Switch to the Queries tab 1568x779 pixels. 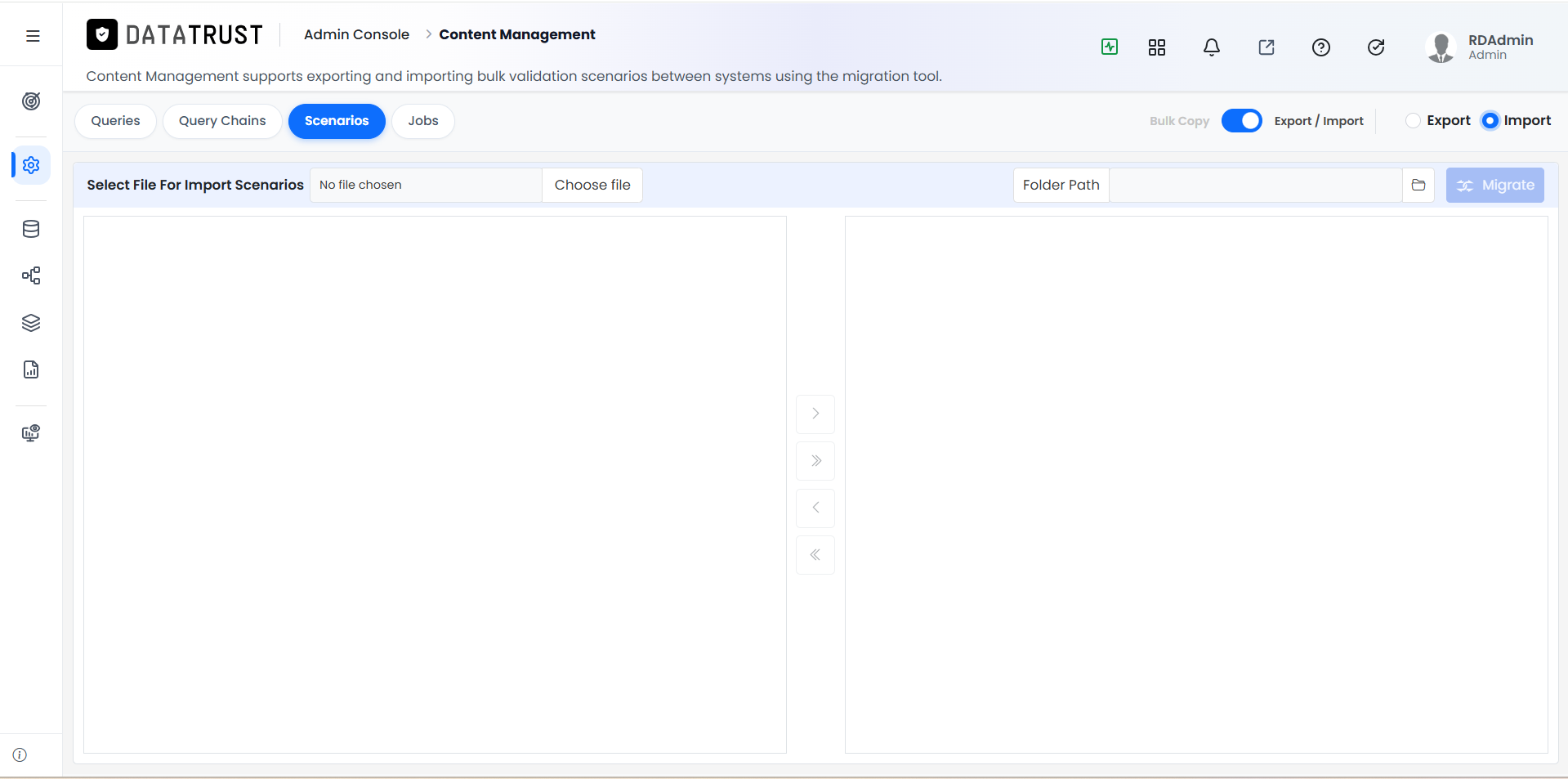115,121
